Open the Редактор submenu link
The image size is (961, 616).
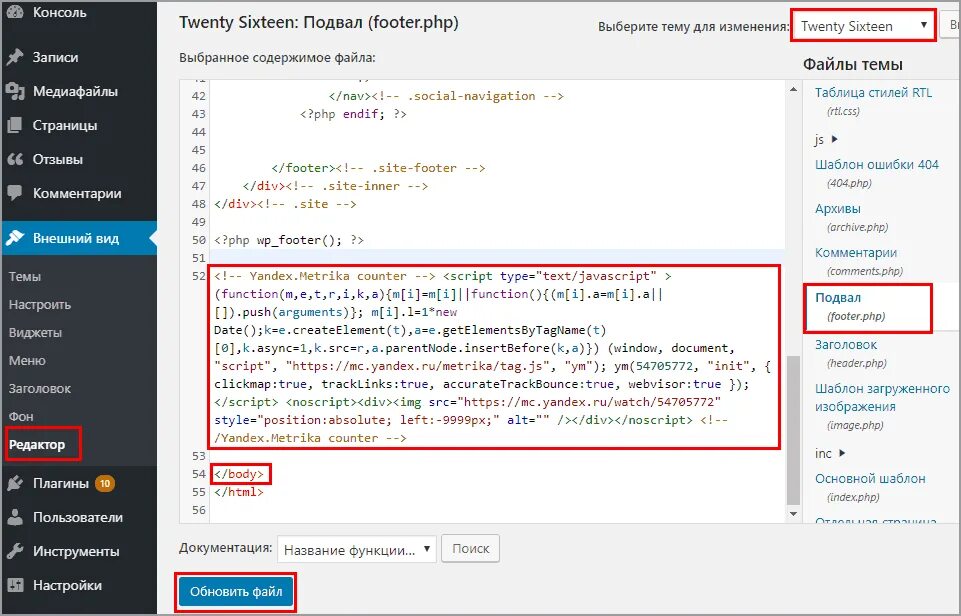coord(37,444)
